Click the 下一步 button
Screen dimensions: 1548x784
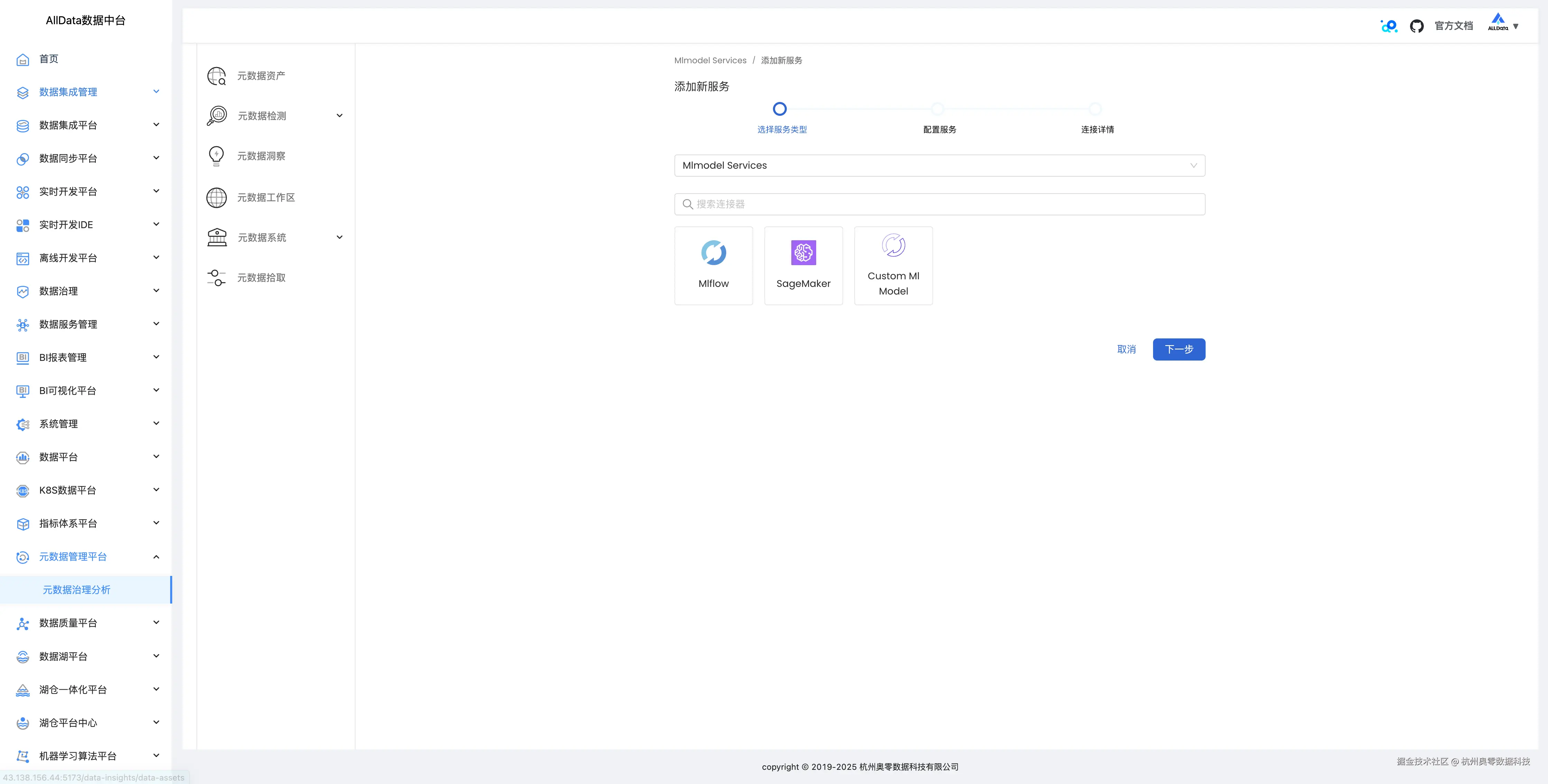tap(1178, 349)
